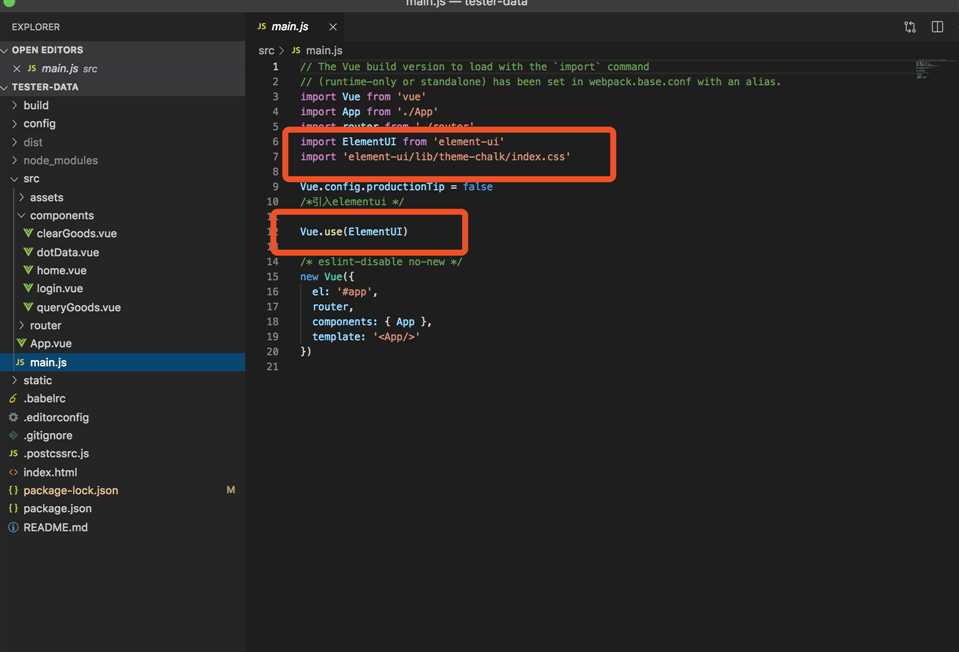Expand the node_modules folder
959x652 pixels.
122,160
